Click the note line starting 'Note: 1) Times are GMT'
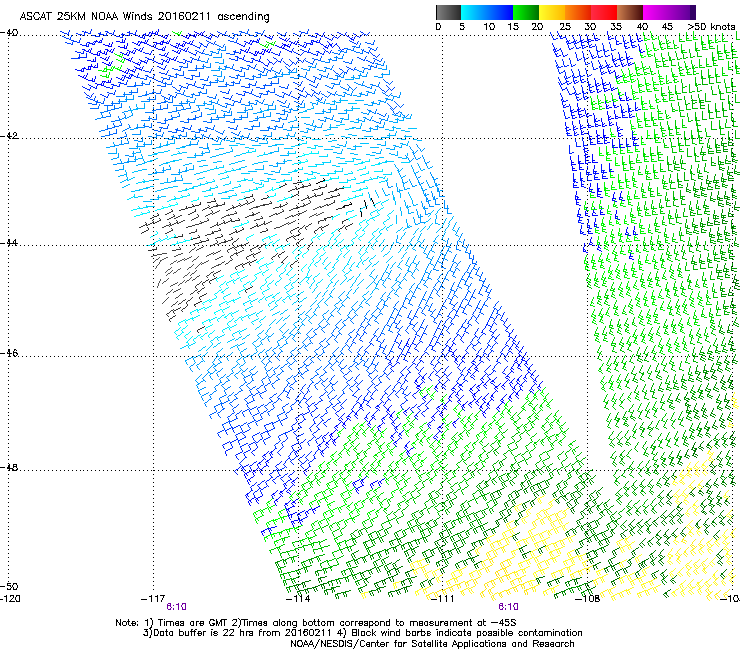 316,623
